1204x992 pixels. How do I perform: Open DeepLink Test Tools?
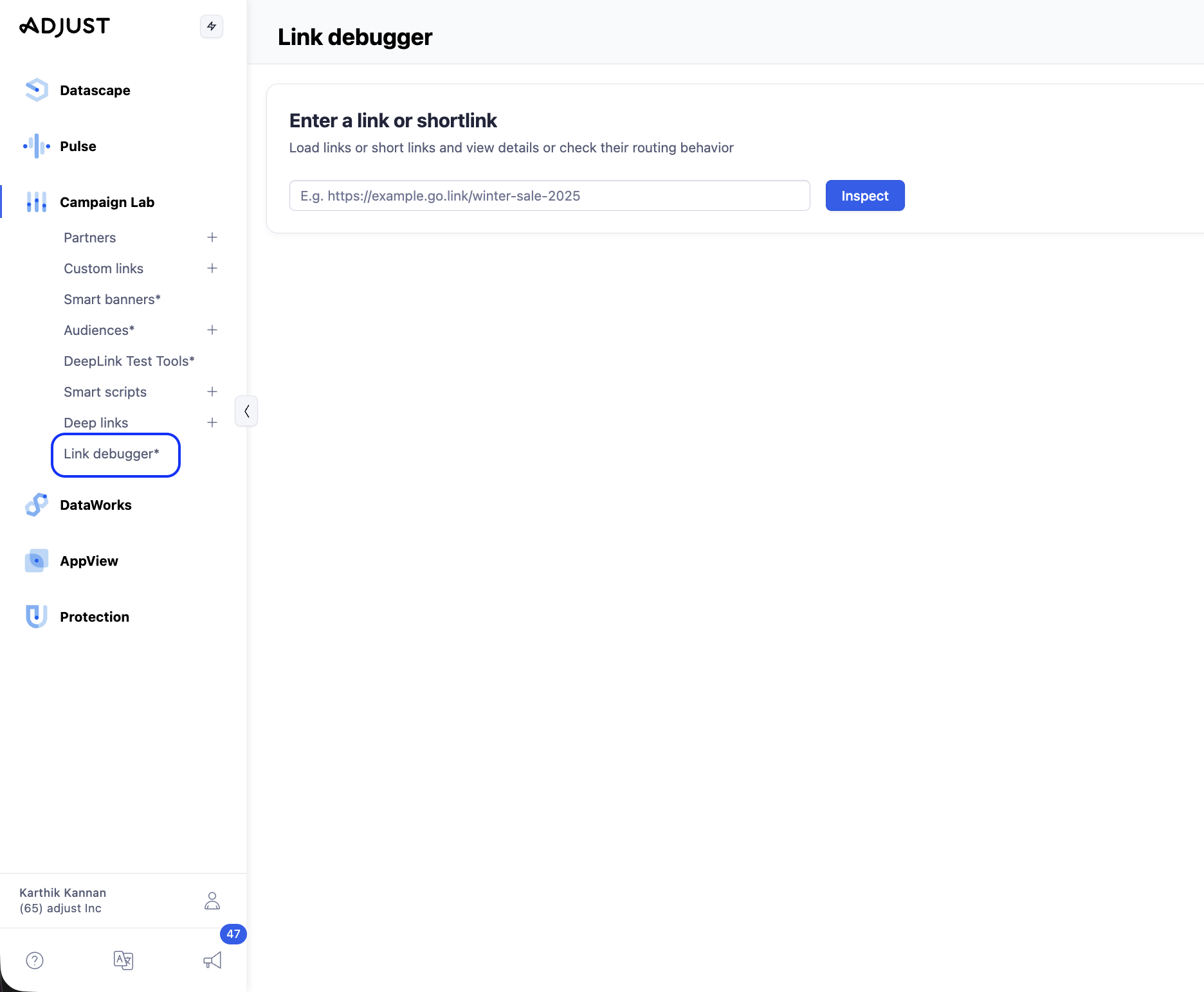129,361
